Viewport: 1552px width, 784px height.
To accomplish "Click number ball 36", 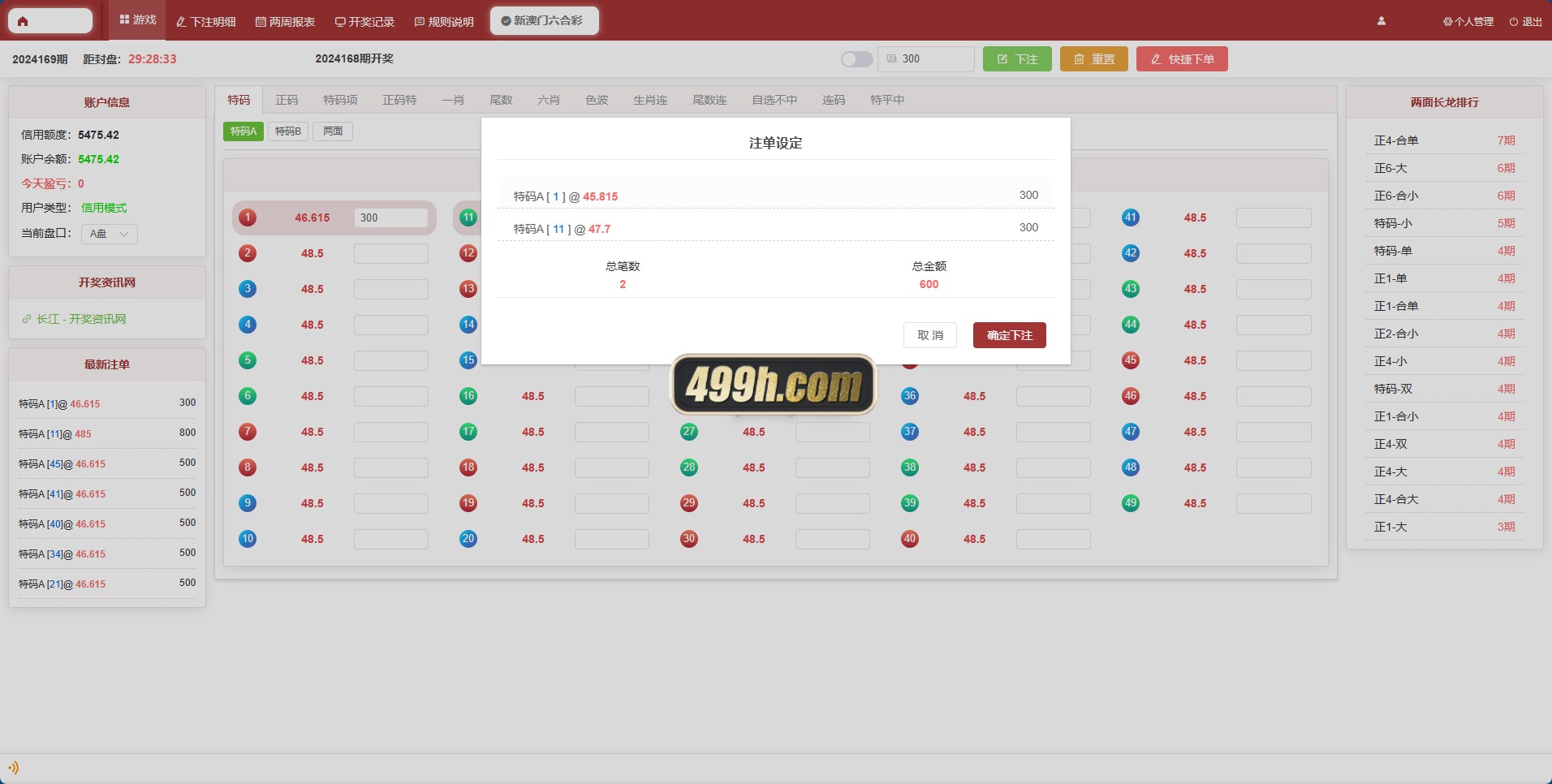I will [x=910, y=396].
